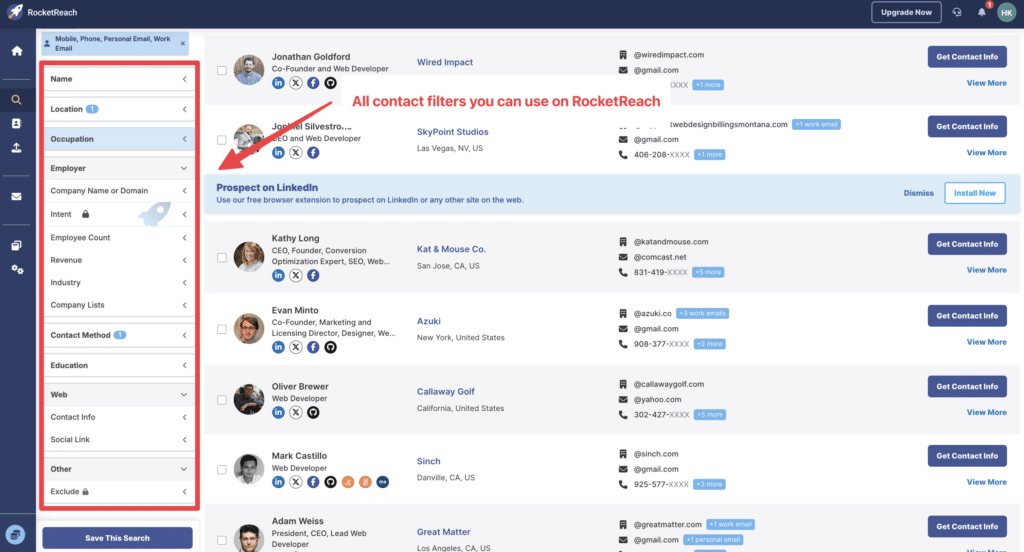The width and height of the screenshot is (1024, 552).
Task: Tick the checkbox for Kathy Long
Action: tap(222, 257)
